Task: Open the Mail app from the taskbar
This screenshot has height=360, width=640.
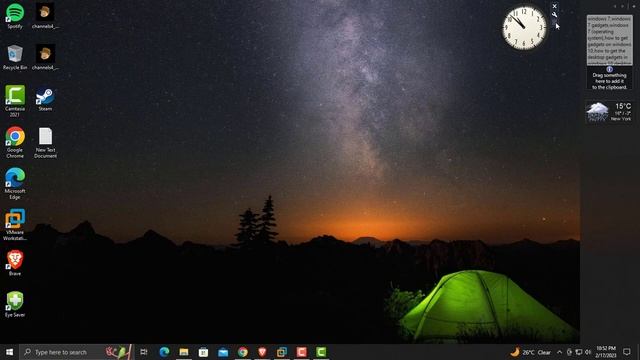Action: coord(223,352)
